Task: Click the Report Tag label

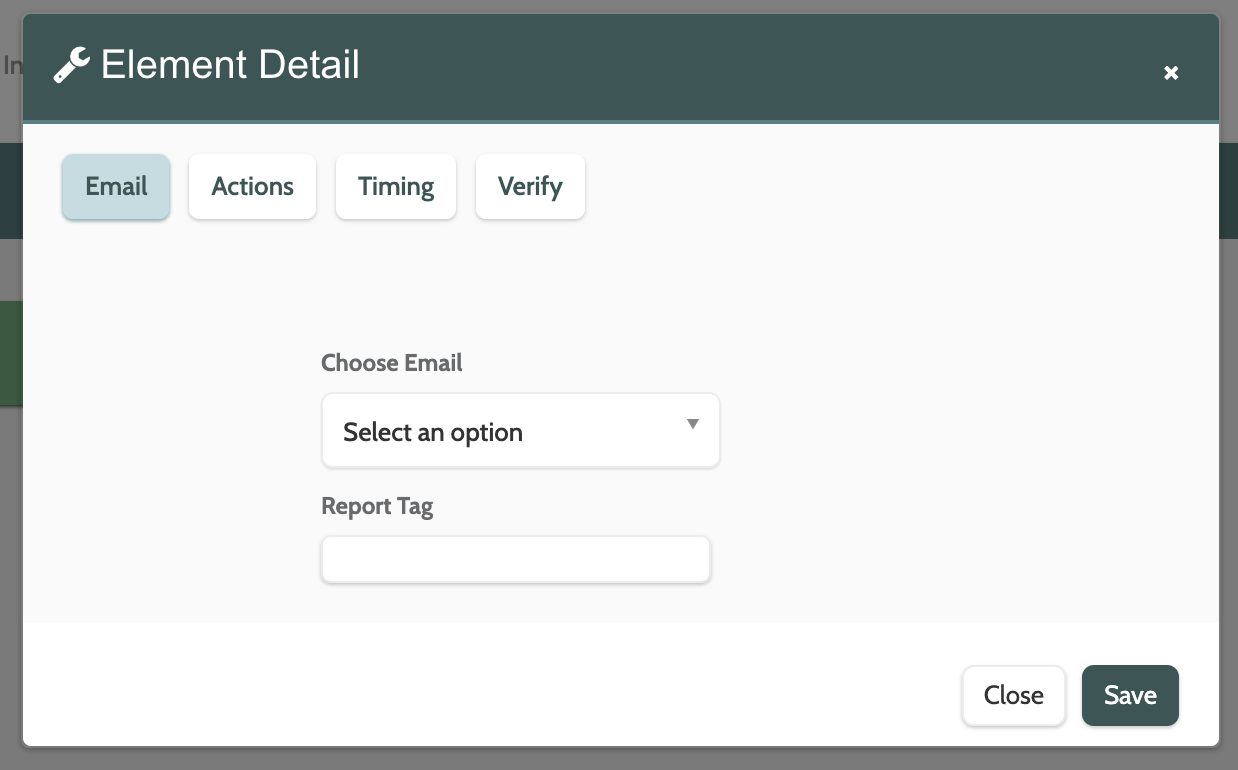Action: [377, 507]
